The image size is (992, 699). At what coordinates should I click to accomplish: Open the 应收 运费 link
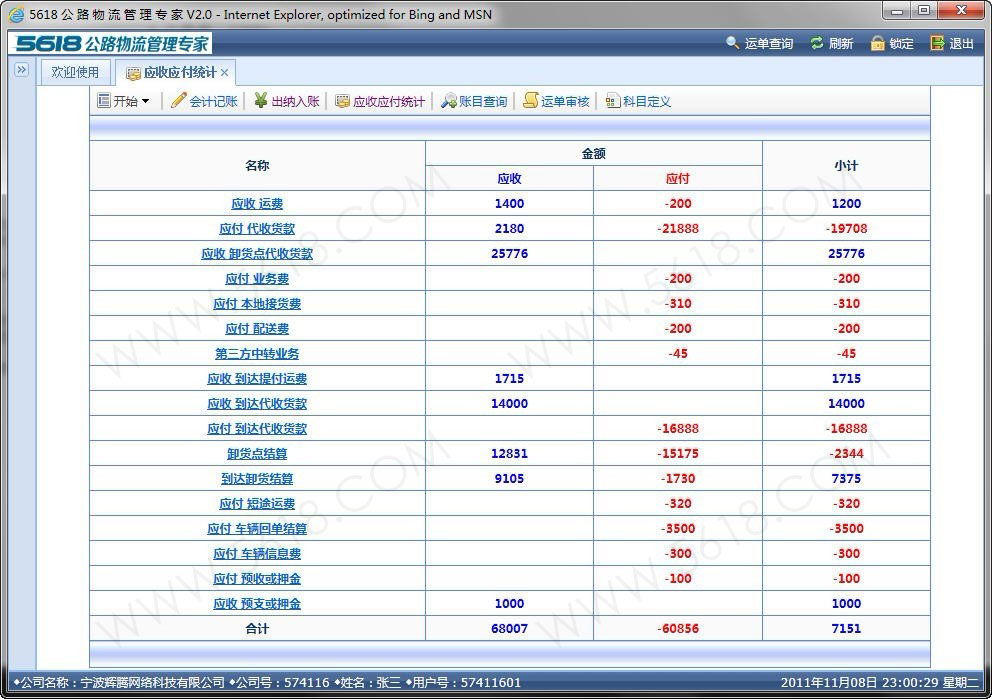coord(257,204)
